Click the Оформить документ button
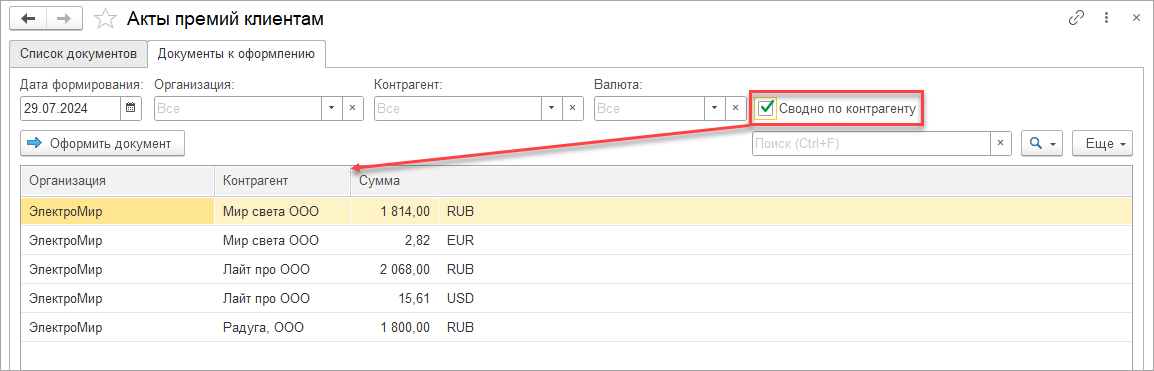 102,144
